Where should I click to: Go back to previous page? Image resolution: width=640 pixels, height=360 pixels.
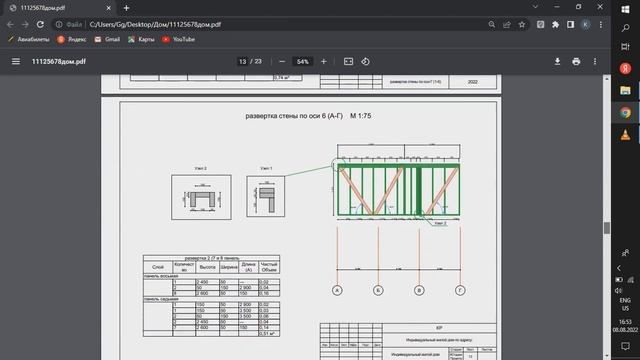click(x=10, y=24)
